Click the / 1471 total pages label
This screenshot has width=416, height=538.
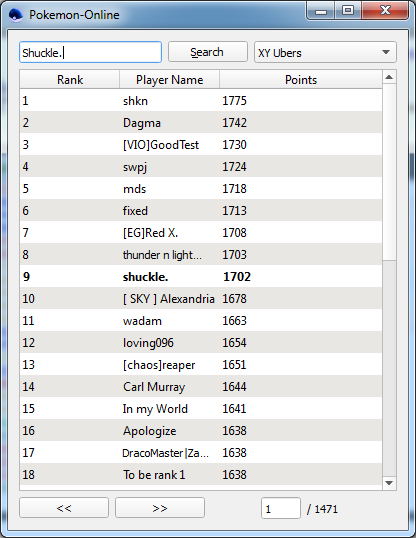[x=322, y=508]
